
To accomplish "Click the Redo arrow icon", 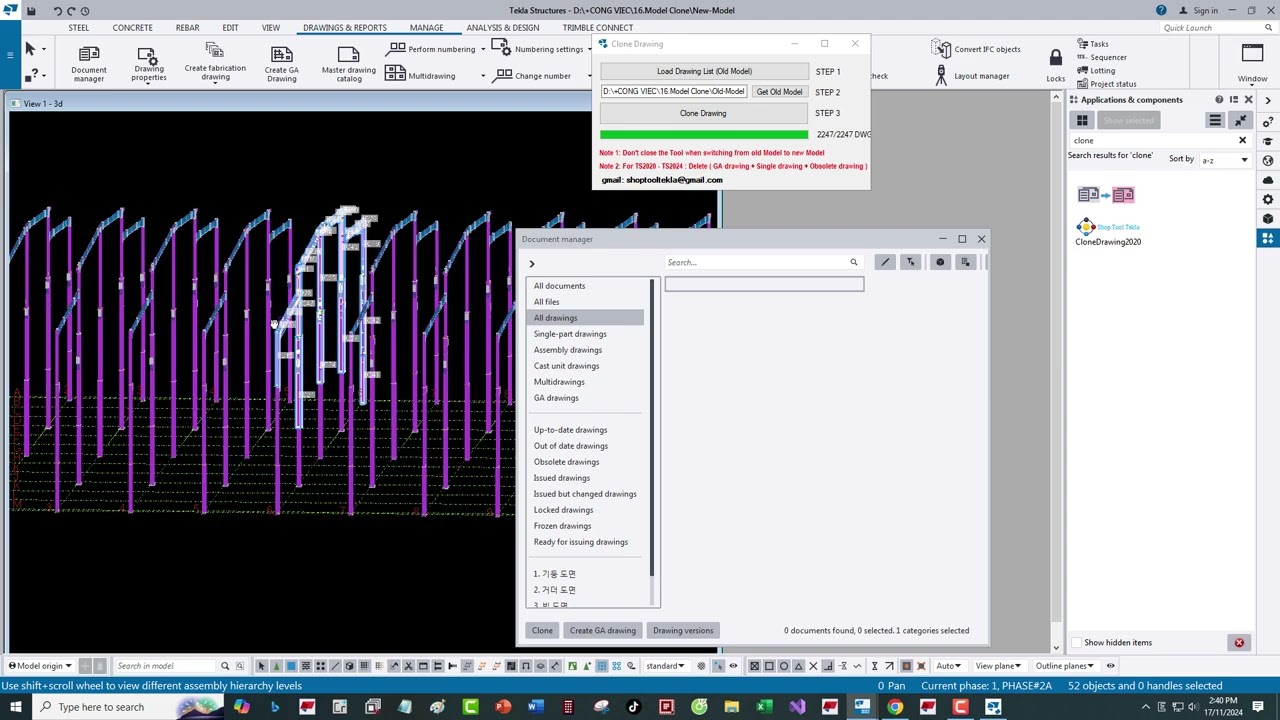I will coord(71,10).
